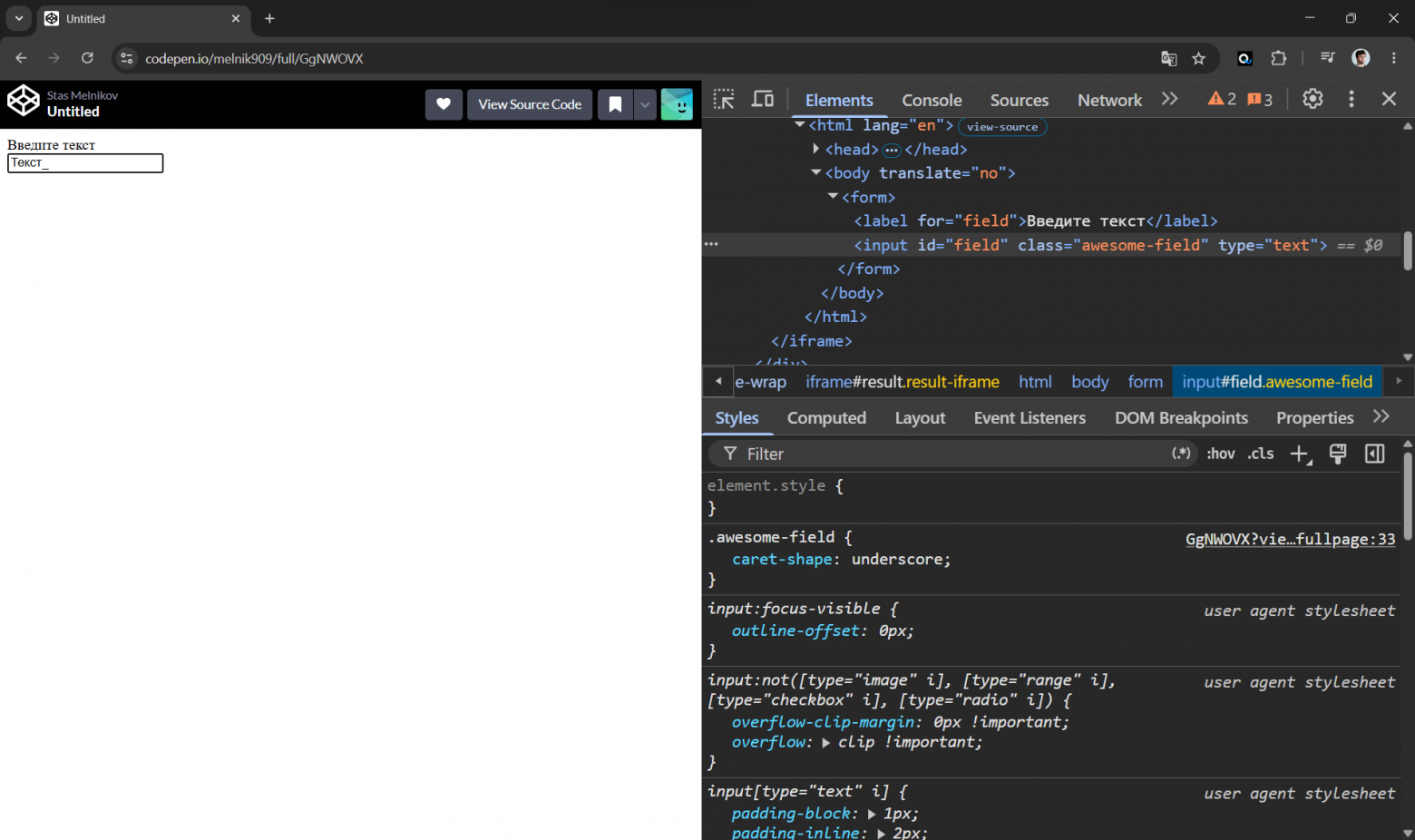Image resolution: width=1415 pixels, height=840 pixels.
Task: Toggle the :hov element state panel
Action: tap(1221, 454)
